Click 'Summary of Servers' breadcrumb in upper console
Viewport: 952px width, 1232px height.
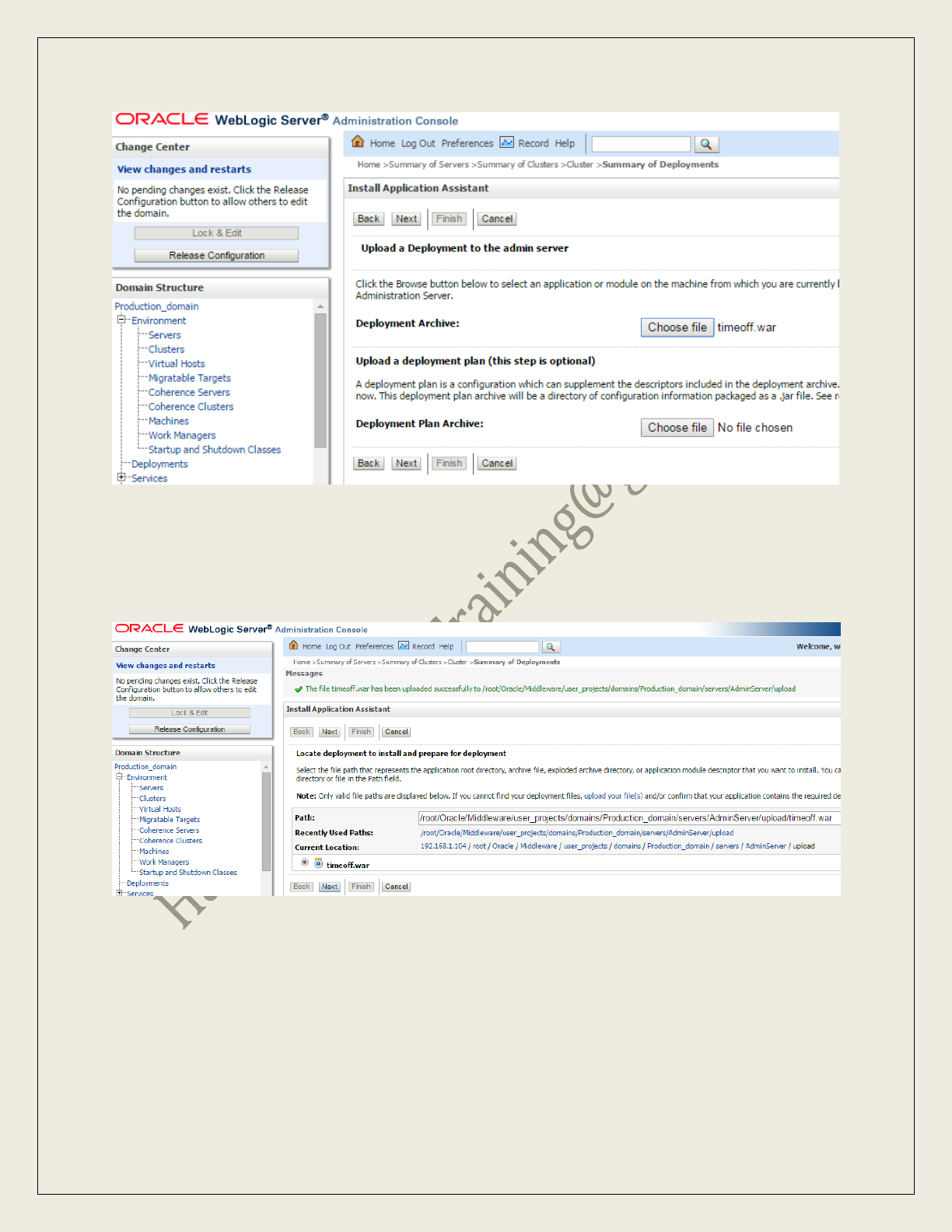point(429,165)
